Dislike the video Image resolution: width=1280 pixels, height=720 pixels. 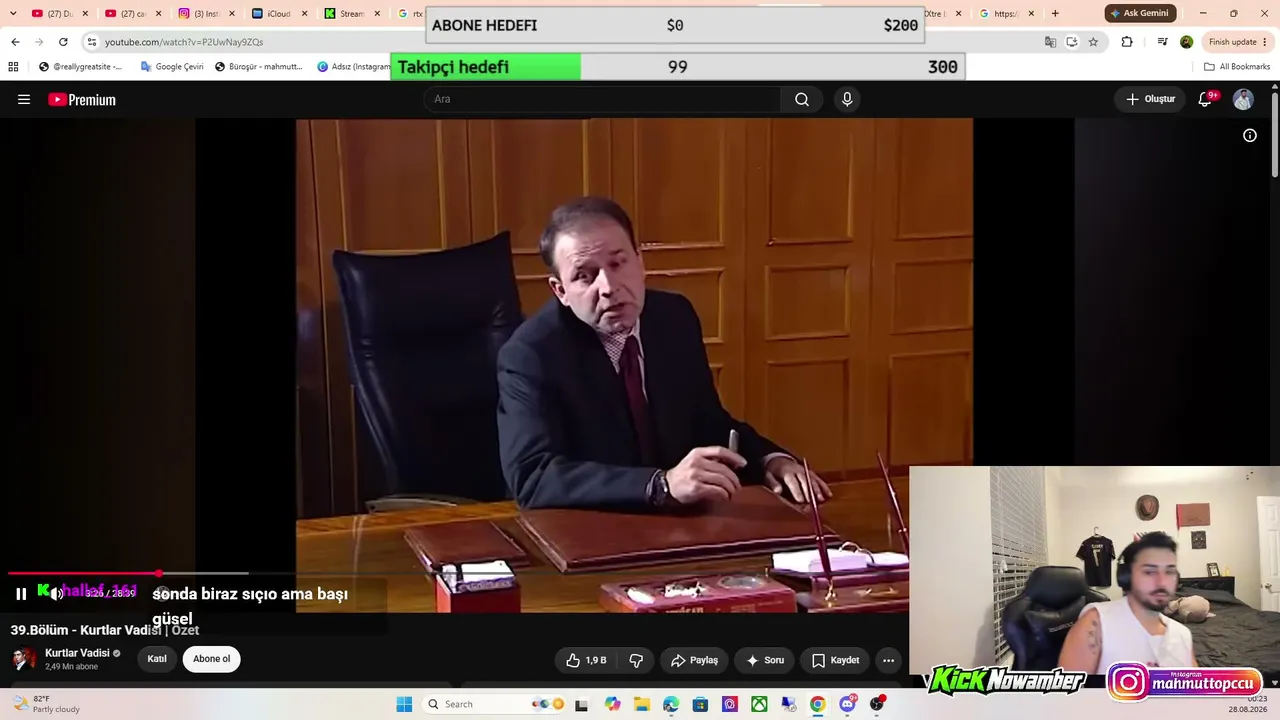(x=636, y=660)
